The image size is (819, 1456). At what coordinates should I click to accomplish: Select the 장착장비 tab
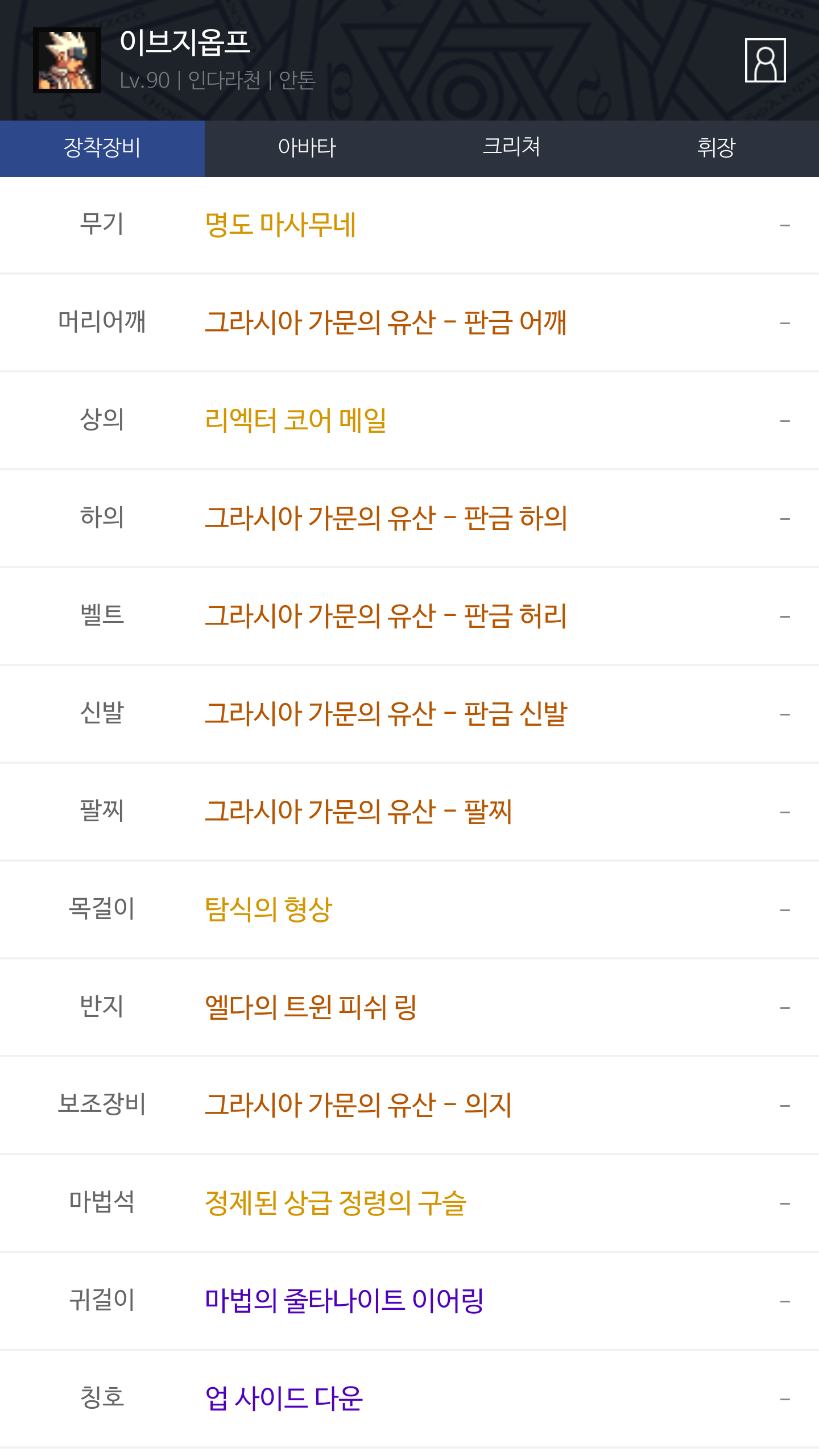[102, 148]
